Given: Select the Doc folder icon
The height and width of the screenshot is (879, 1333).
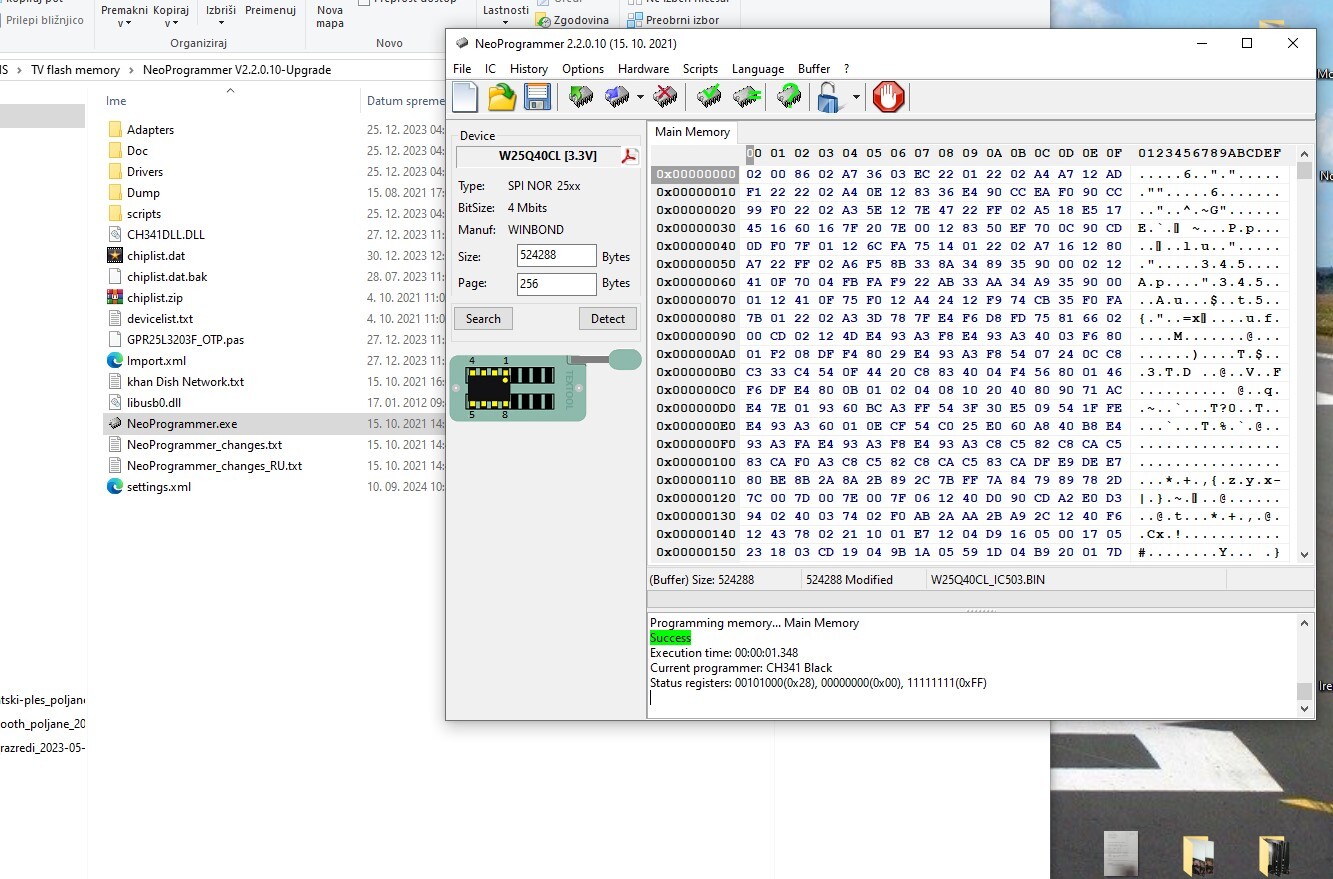Looking at the screenshot, I should (114, 151).
